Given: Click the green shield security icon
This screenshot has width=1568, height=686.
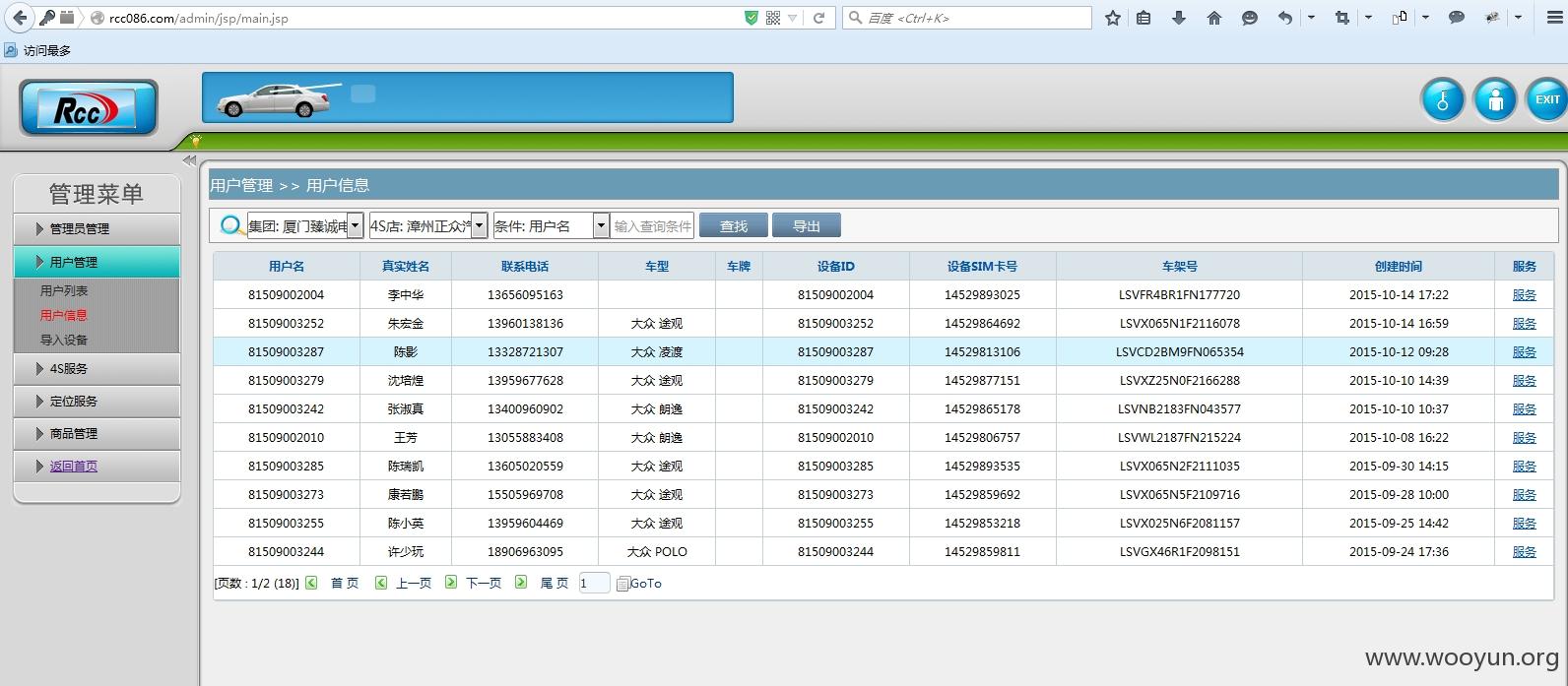Looking at the screenshot, I should 751,18.
